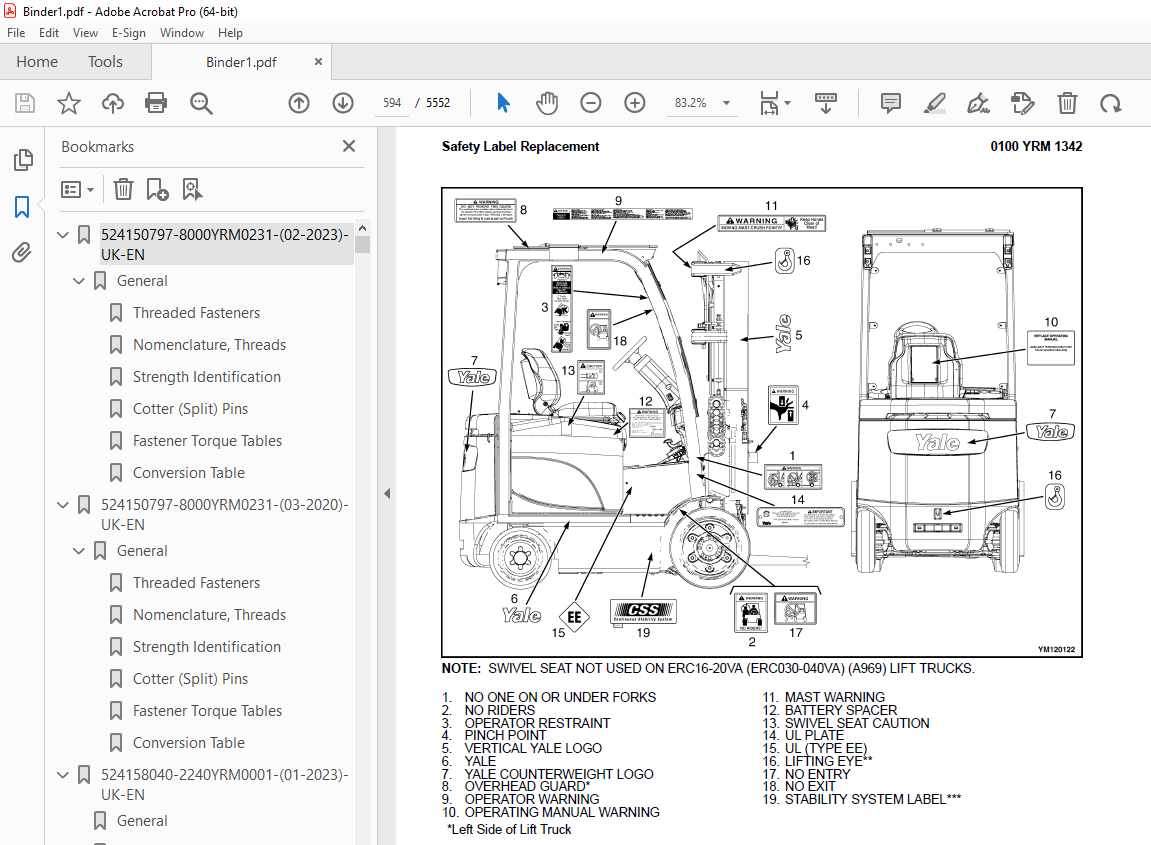
Task: Click the scrolling mode keyboard icon
Action: pyautogui.click(x=826, y=103)
